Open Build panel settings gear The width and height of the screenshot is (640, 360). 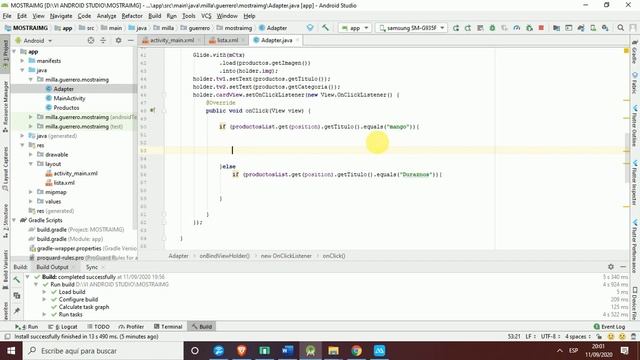click(x=611, y=267)
